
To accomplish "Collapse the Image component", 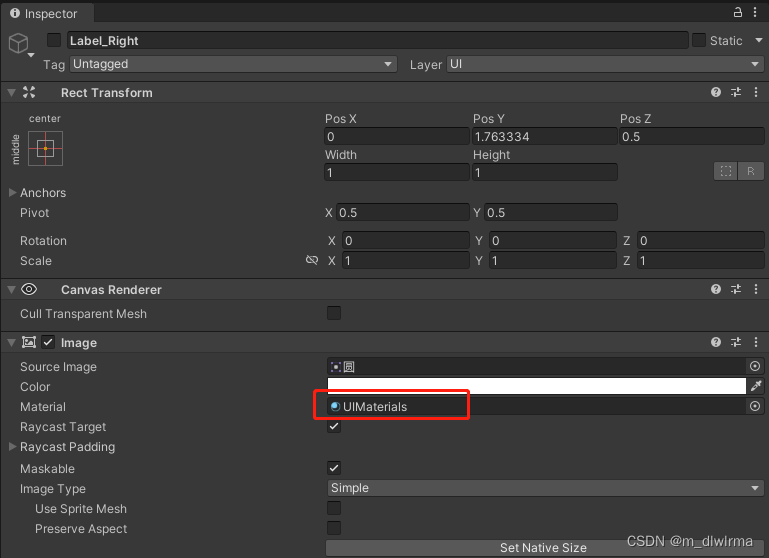I will (12, 343).
